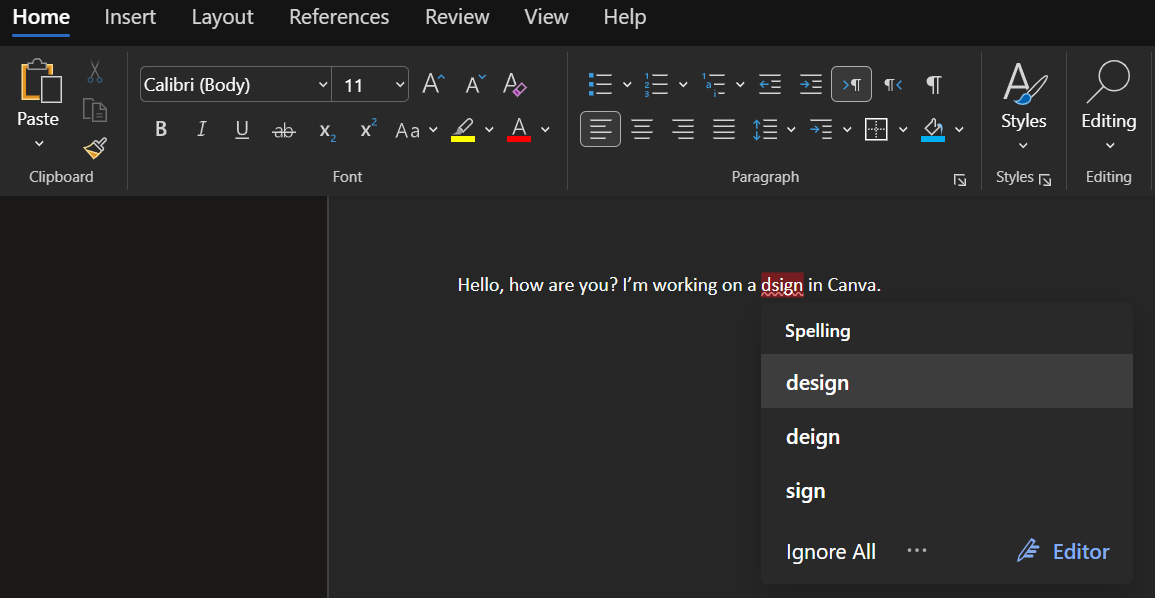This screenshot has height=598, width=1155.
Task: Justify the paragraph text
Action: coord(724,130)
